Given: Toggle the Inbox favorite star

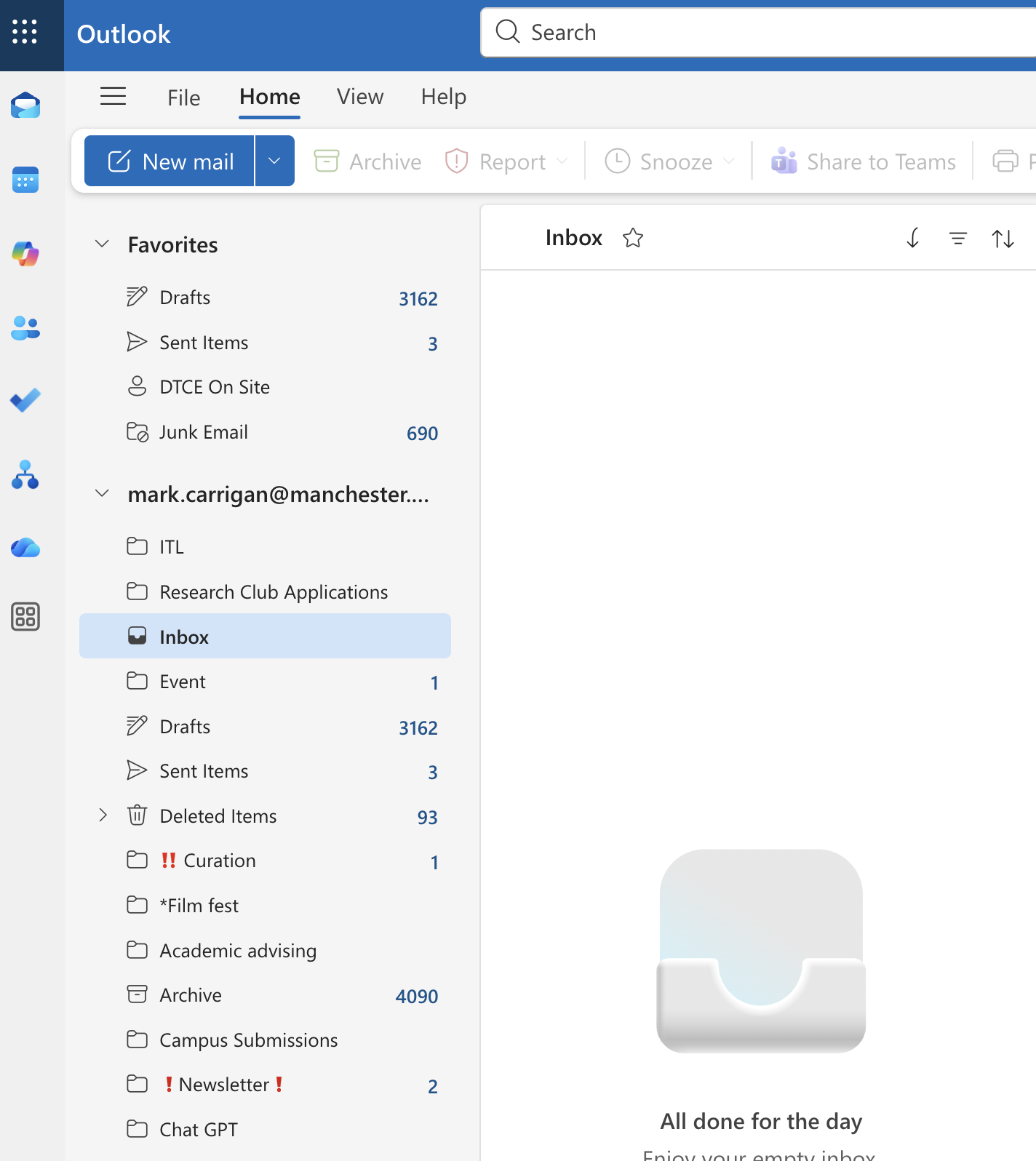Looking at the screenshot, I should click(633, 238).
